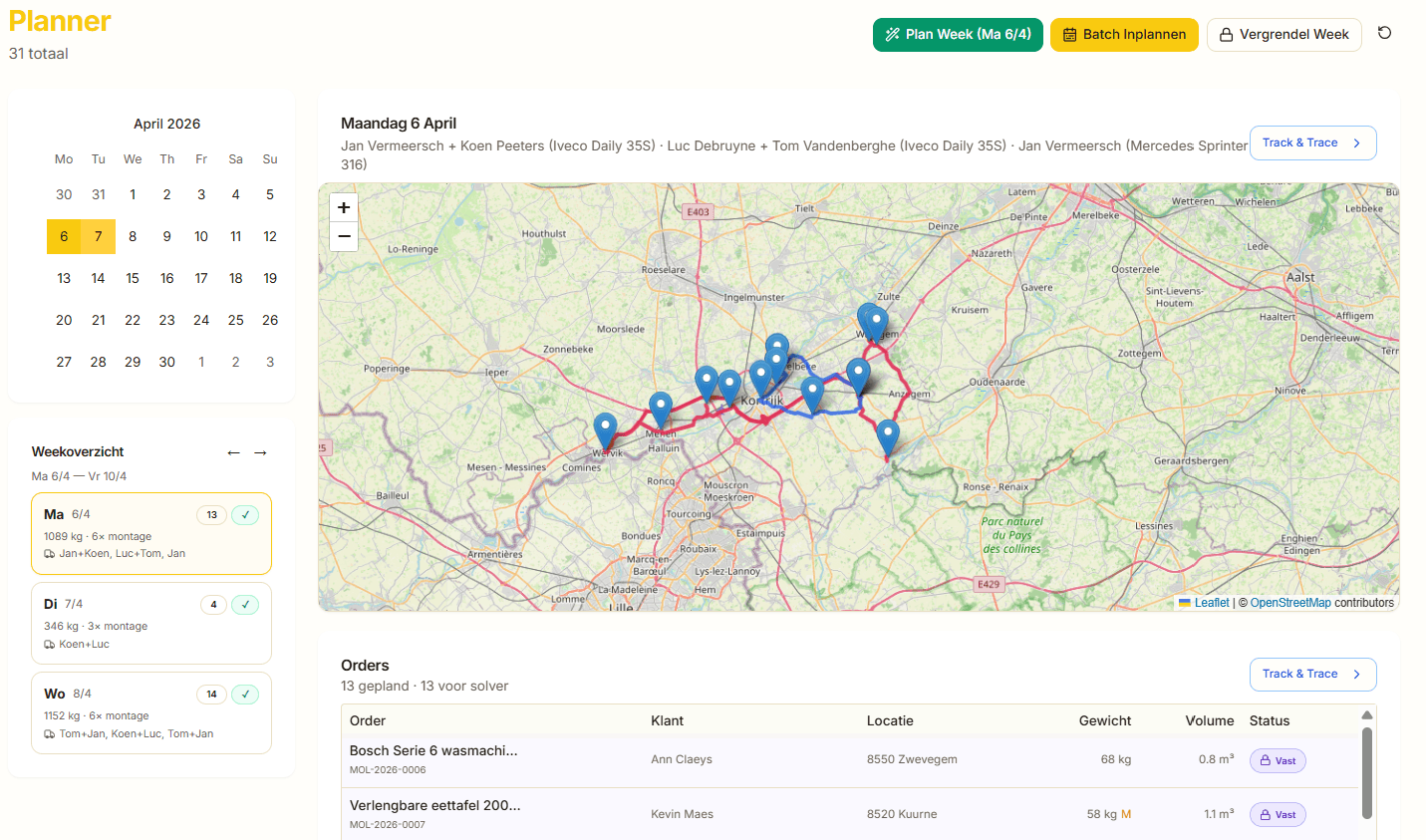The width and height of the screenshot is (1426, 840).
Task: Click the scrollbar beside the Orders table
Action: pyautogui.click(x=1367, y=772)
